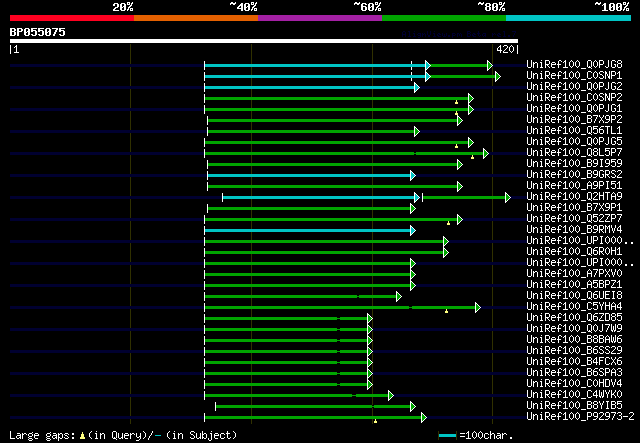Select the UniRef100_C0SNP1 hit label
This screenshot has height=443, width=640.
(x=574, y=75)
